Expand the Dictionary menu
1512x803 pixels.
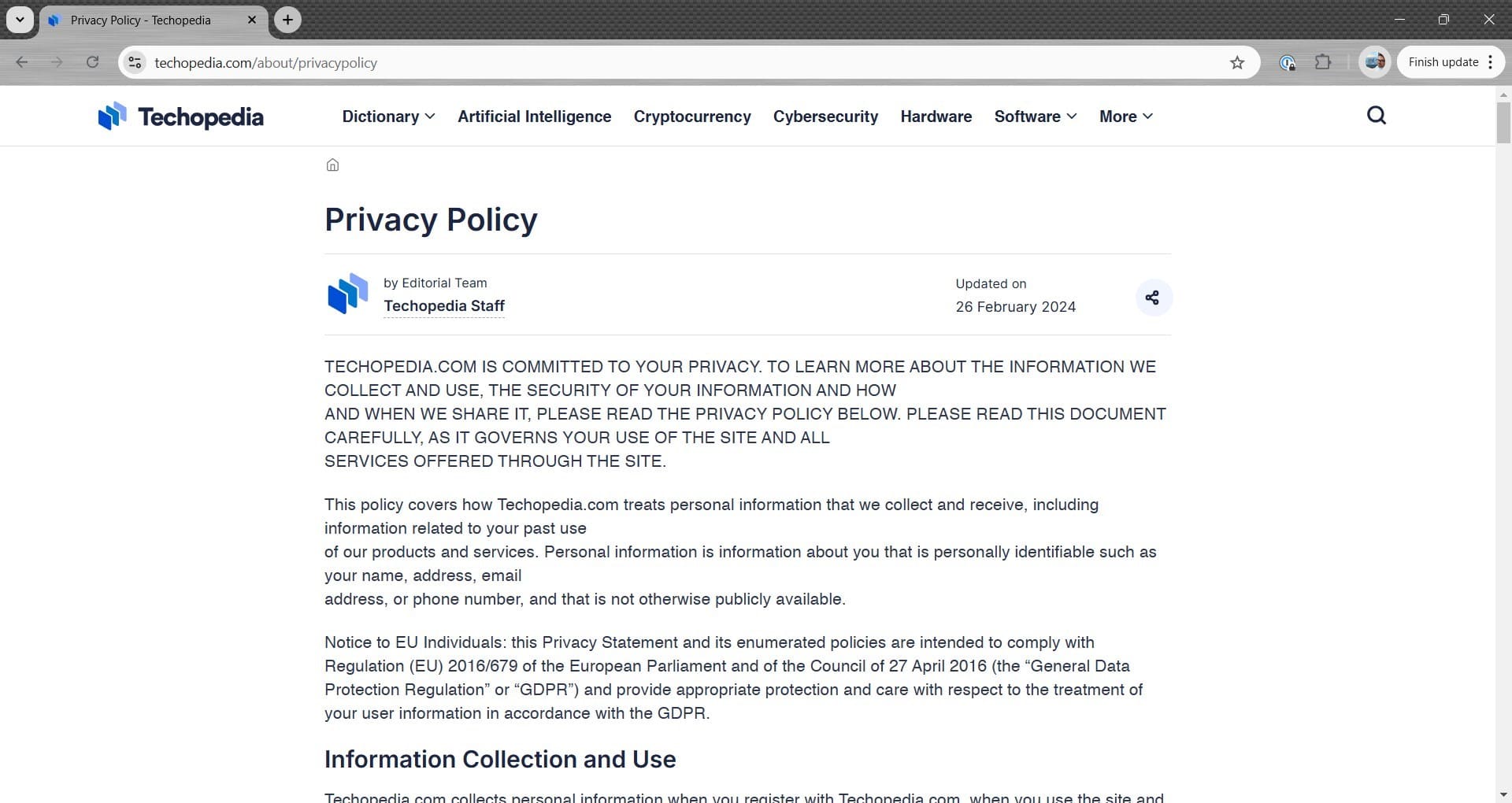click(388, 117)
